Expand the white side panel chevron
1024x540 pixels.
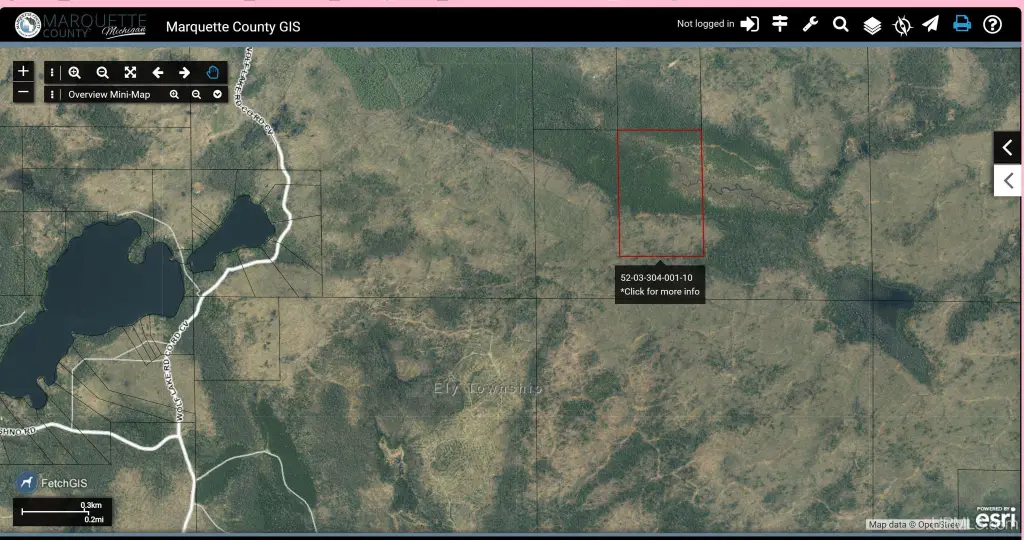point(1007,181)
